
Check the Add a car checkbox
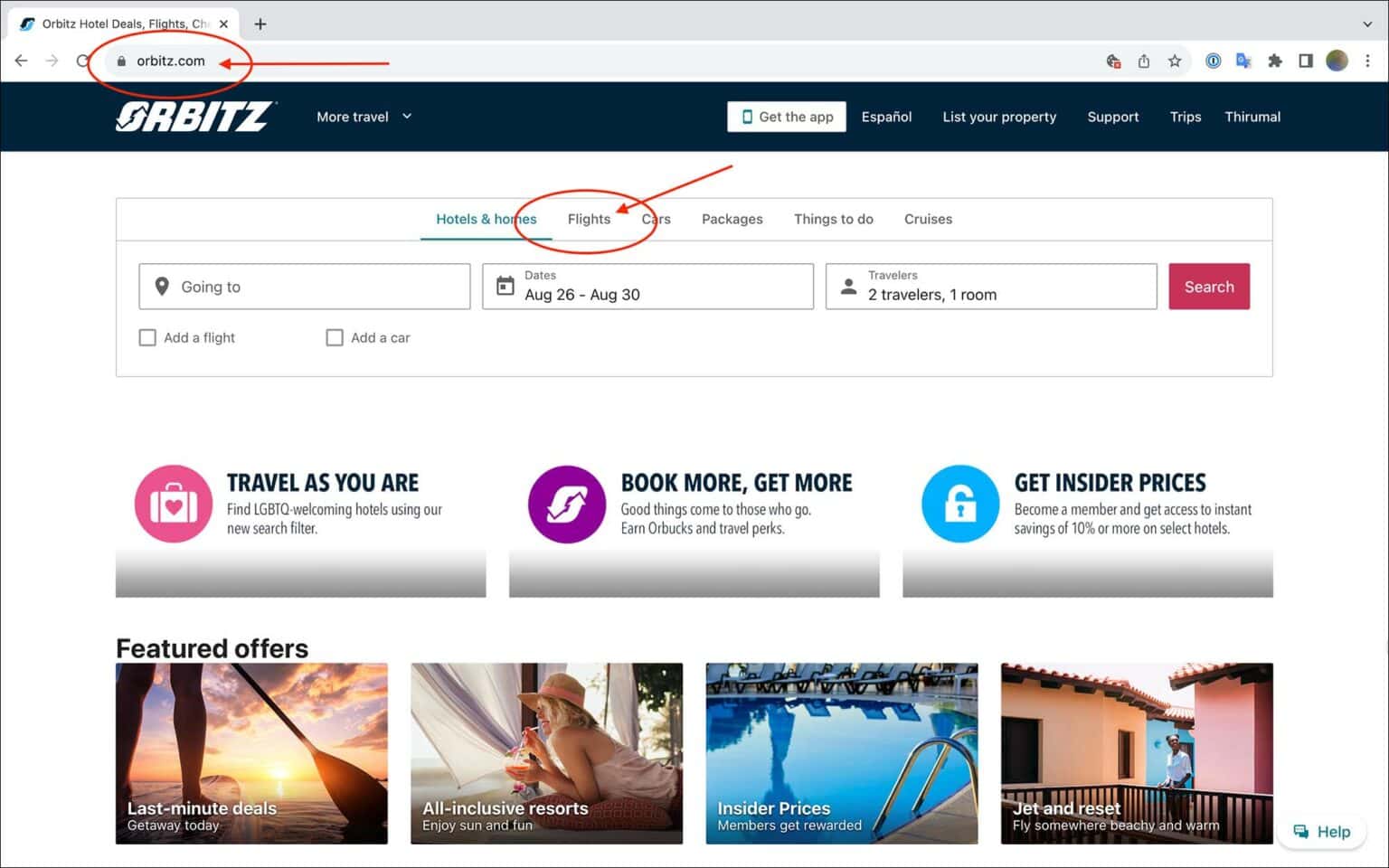pos(335,337)
